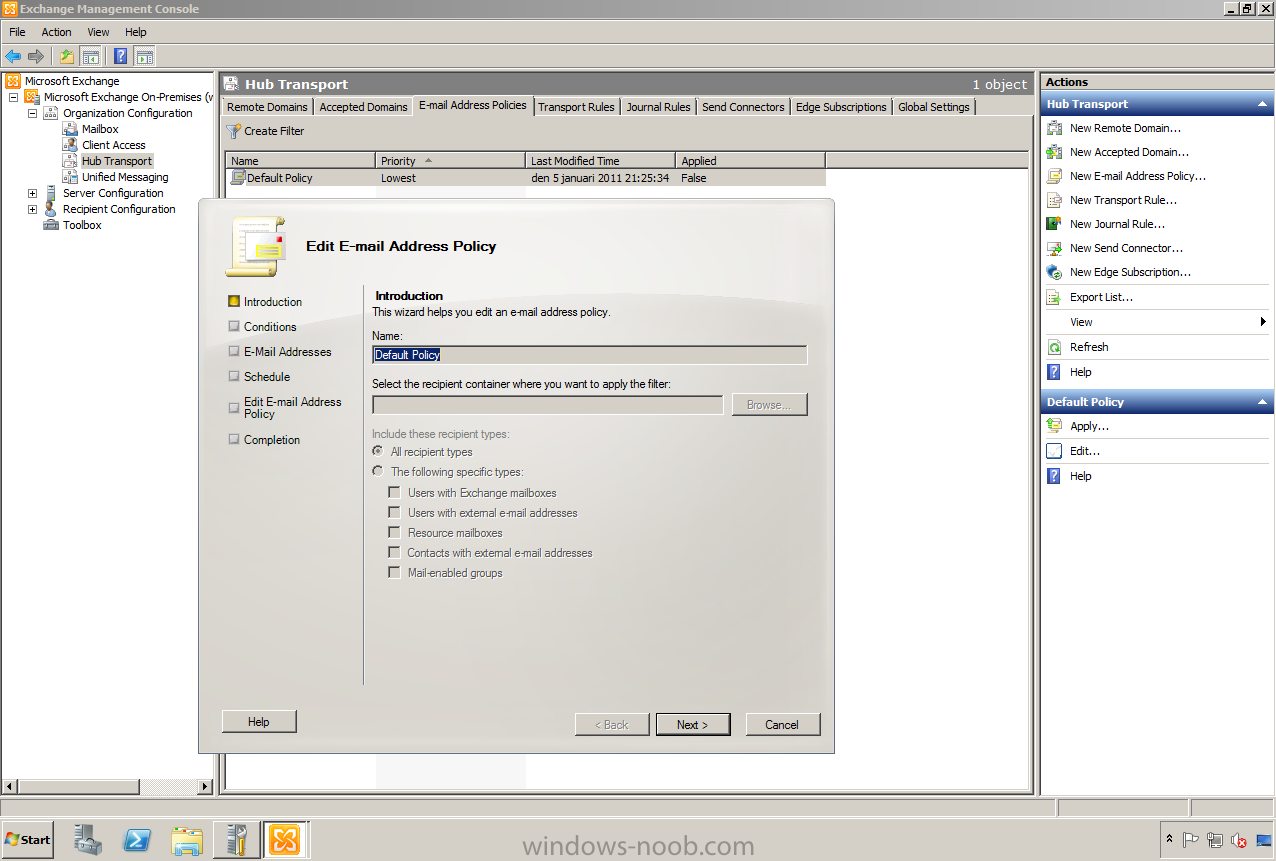This screenshot has width=1276, height=861.
Task: Switch to the Remote Domains tab
Action: 268,107
